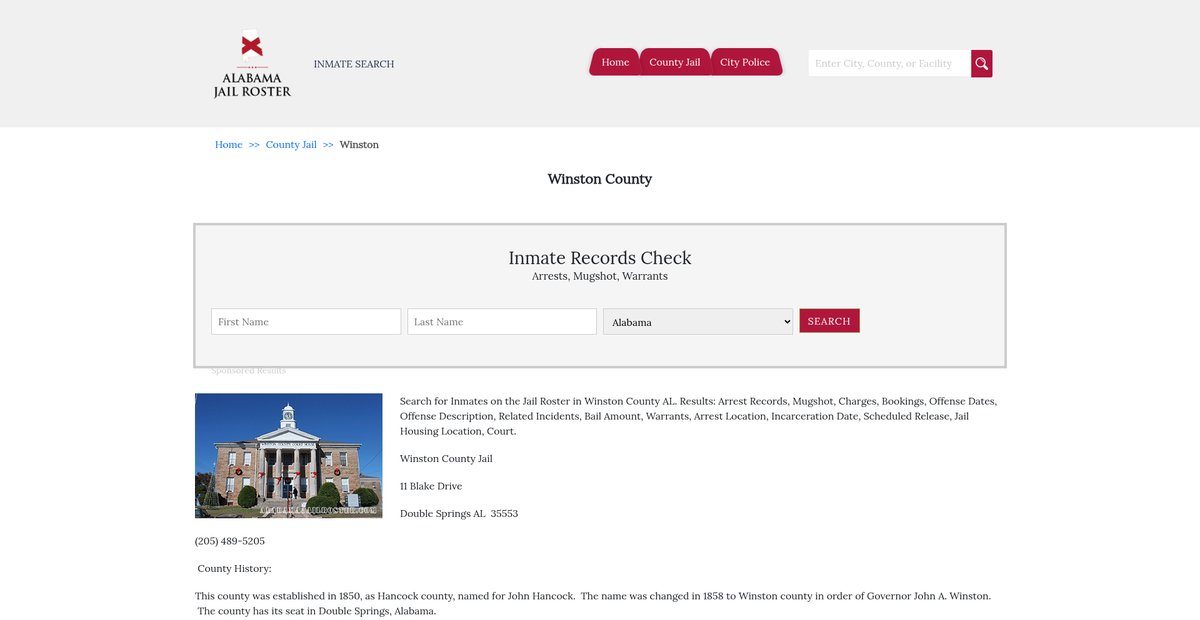Click the (205) 489-5205 phone number
Screen dimensions: 1200x620
point(230,541)
